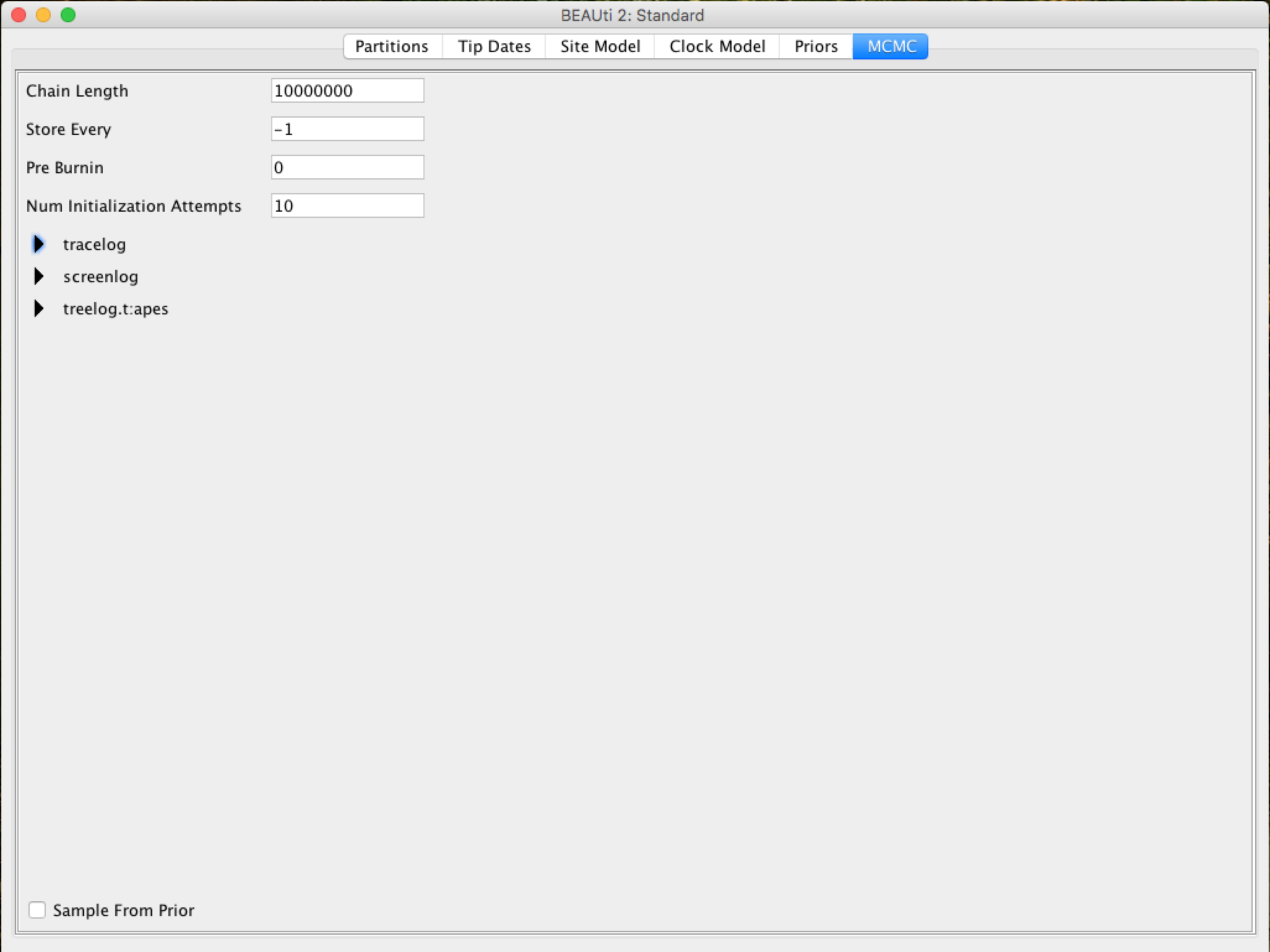Click the screenlog label
1270x952 pixels.
pos(101,277)
